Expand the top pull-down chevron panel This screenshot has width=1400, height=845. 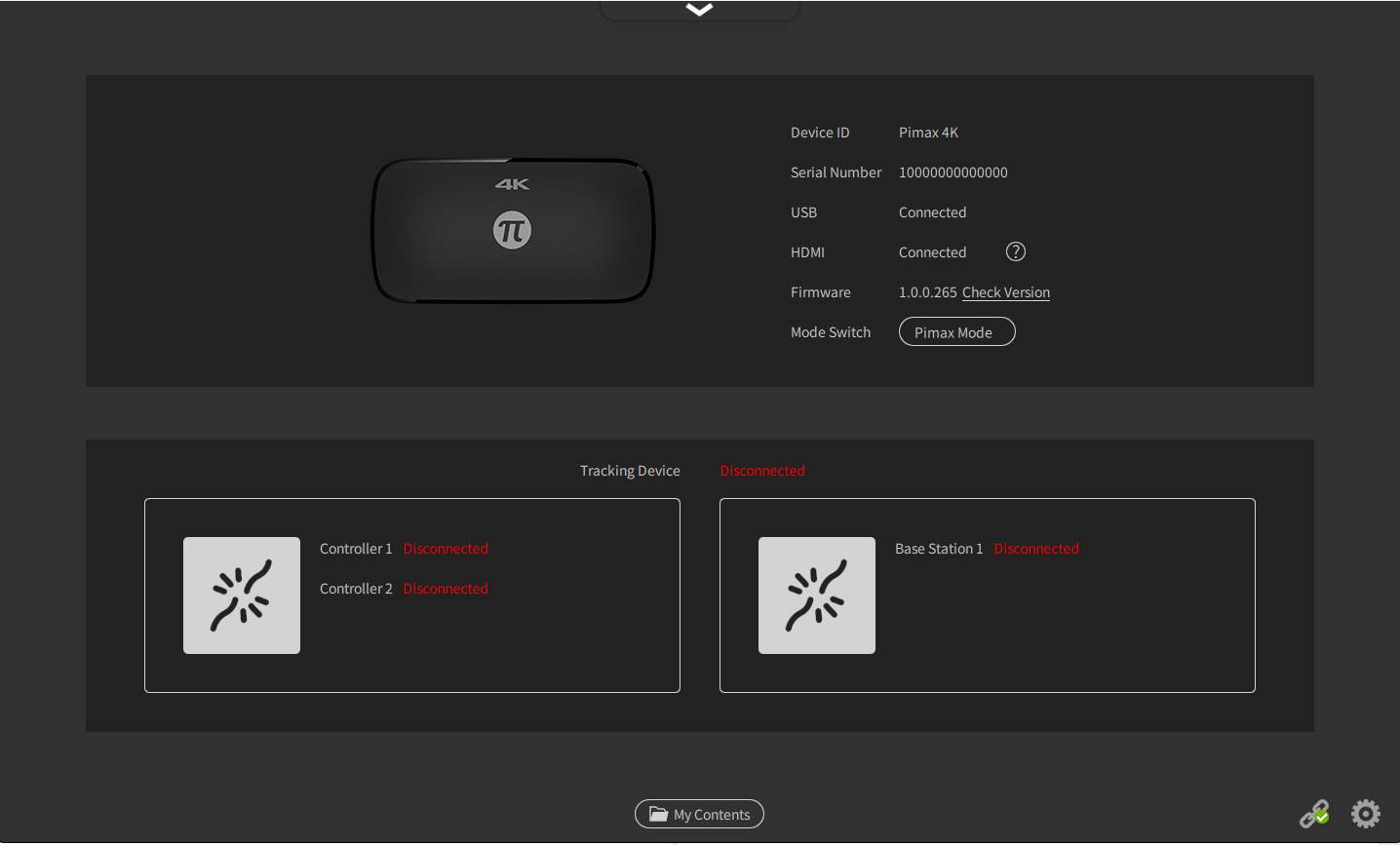click(x=700, y=10)
